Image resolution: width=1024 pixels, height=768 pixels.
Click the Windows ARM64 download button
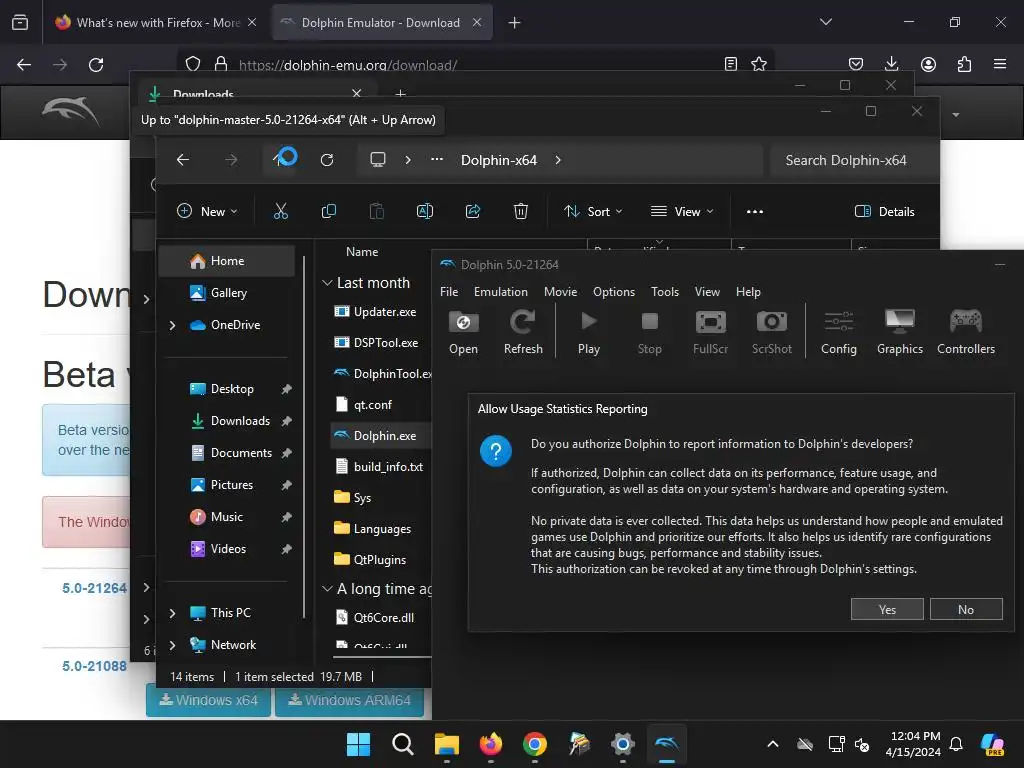click(349, 700)
